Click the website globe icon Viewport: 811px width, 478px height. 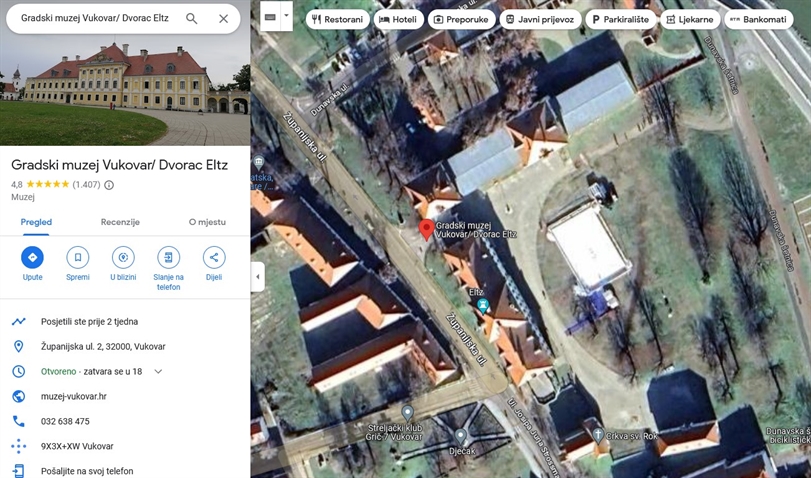19,396
